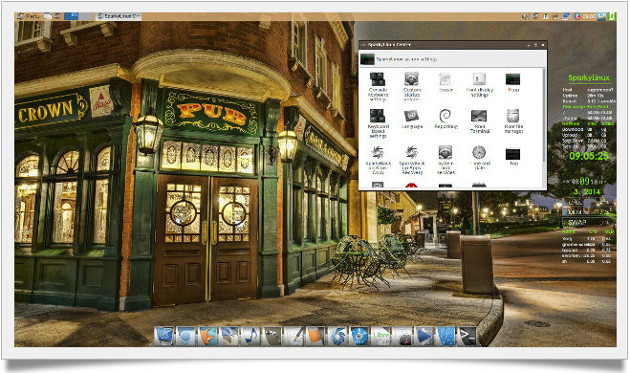Screen dimensions: 630x373
Task: Open Root Terminal in SparkyLinux Center
Action: pyautogui.click(x=479, y=121)
